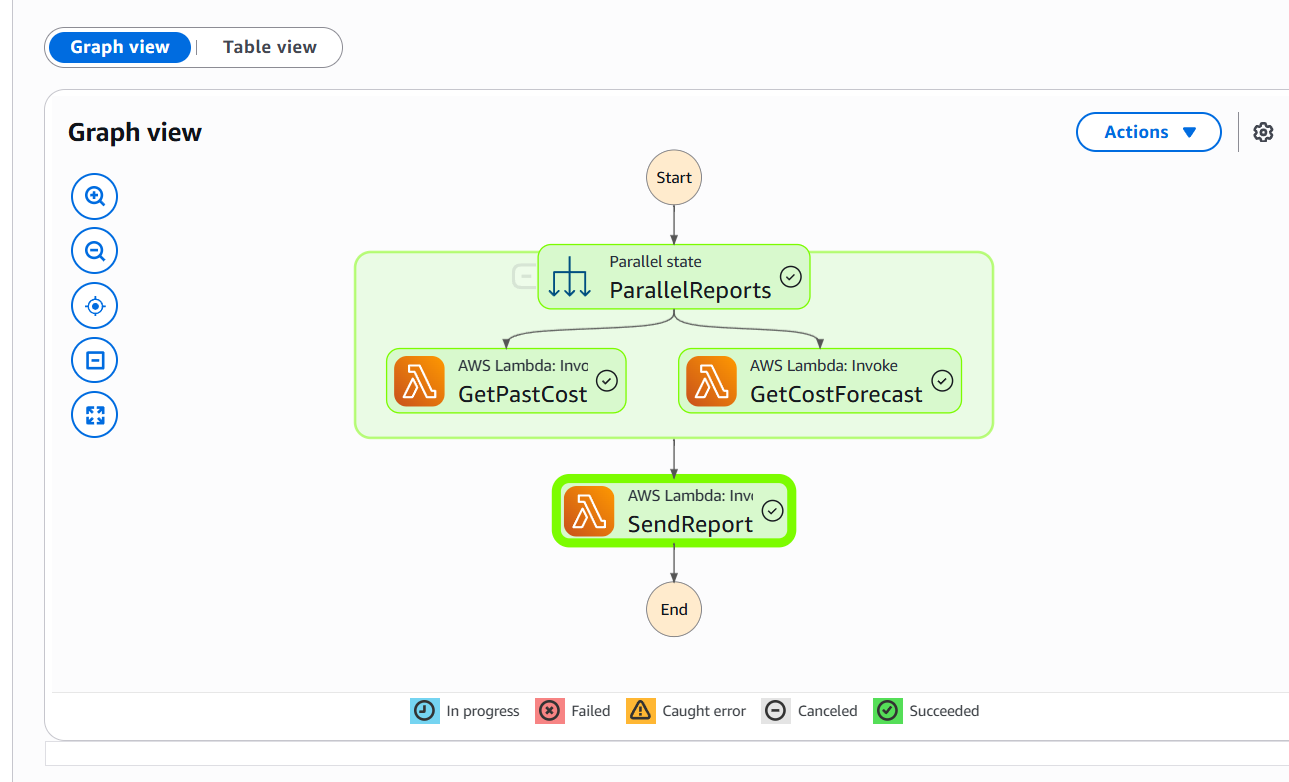Zoom in on the workflow graph
Image resolution: width=1289 pixels, height=782 pixels.
click(x=95, y=196)
